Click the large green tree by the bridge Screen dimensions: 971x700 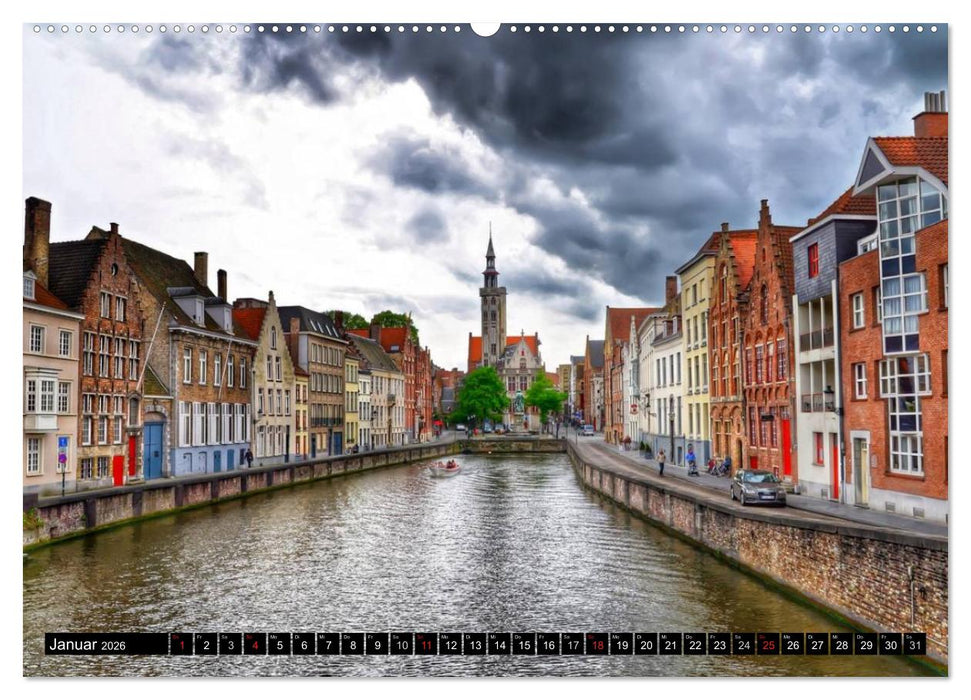tap(481, 394)
